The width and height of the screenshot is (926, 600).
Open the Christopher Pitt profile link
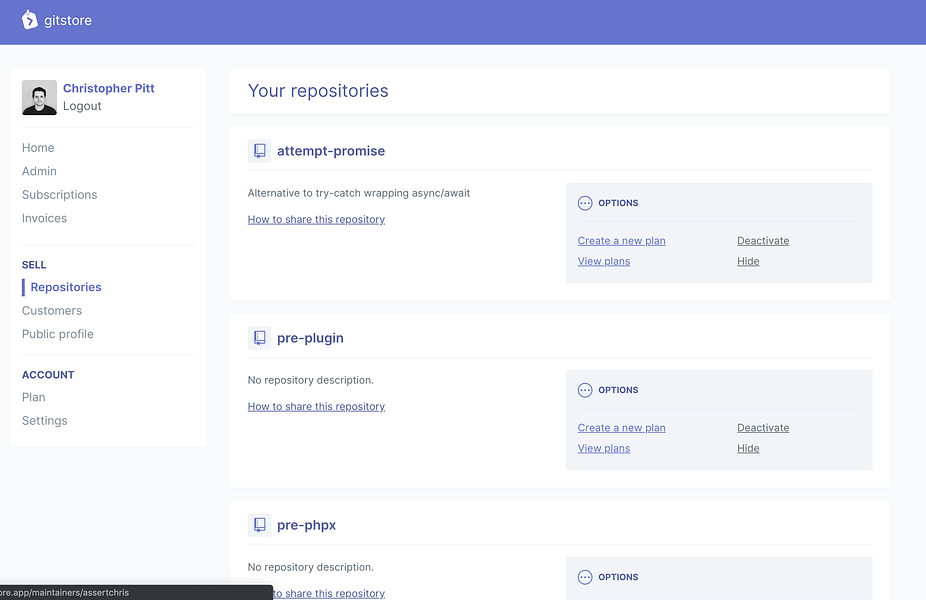(x=109, y=88)
